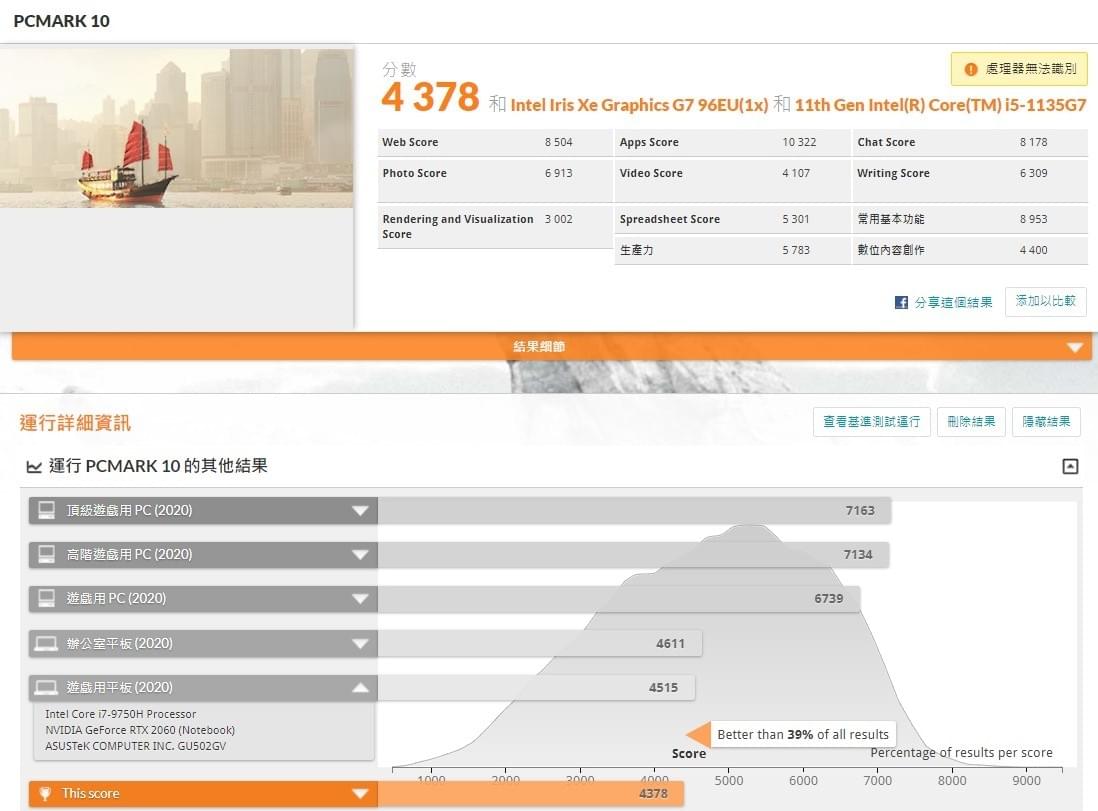Click the chart icon beside 運行 PCMARK 10
The height and width of the screenshot is (811, 1098).
34,466
